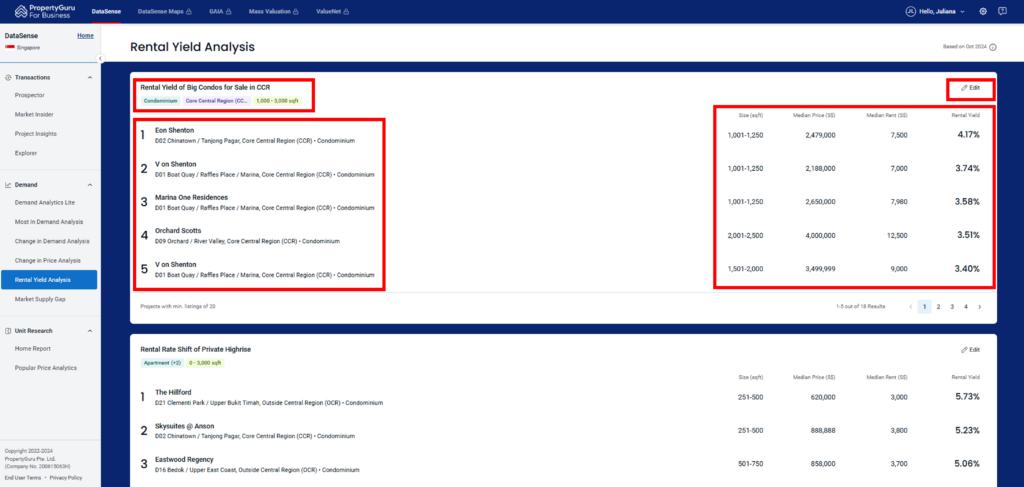This screenshot has height=487, width=1024.
Task: Click the Home link in sidebar
Action: coord(86,35)
